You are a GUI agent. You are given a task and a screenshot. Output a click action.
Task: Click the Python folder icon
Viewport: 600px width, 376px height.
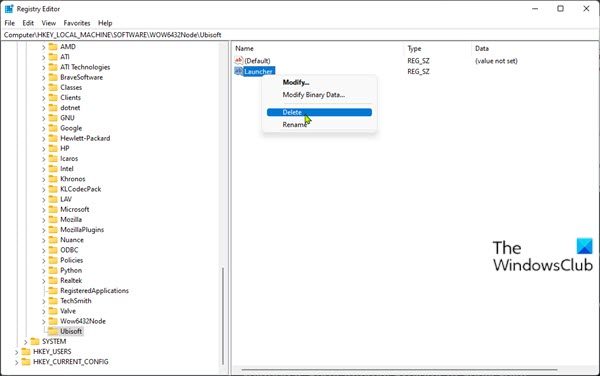click(x=53, y=270)
